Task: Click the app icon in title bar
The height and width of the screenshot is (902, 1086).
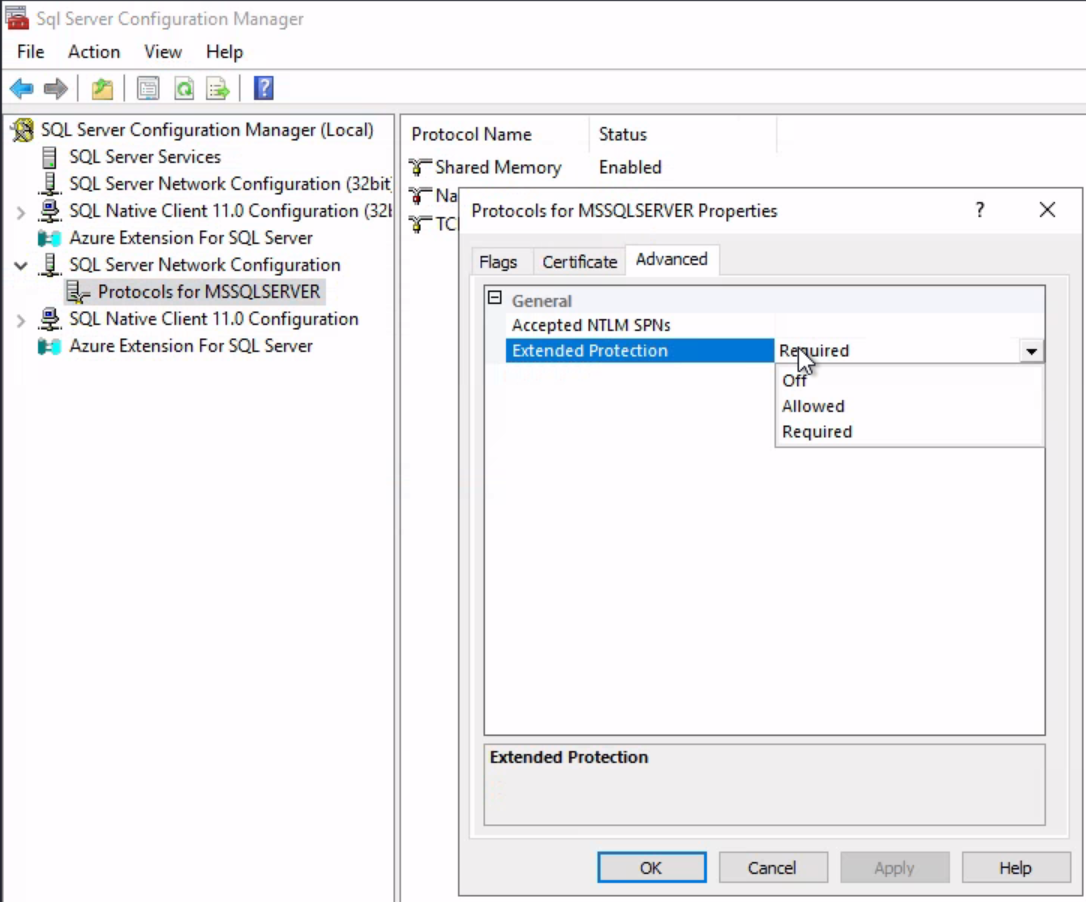Action: (x=17, y=17)
